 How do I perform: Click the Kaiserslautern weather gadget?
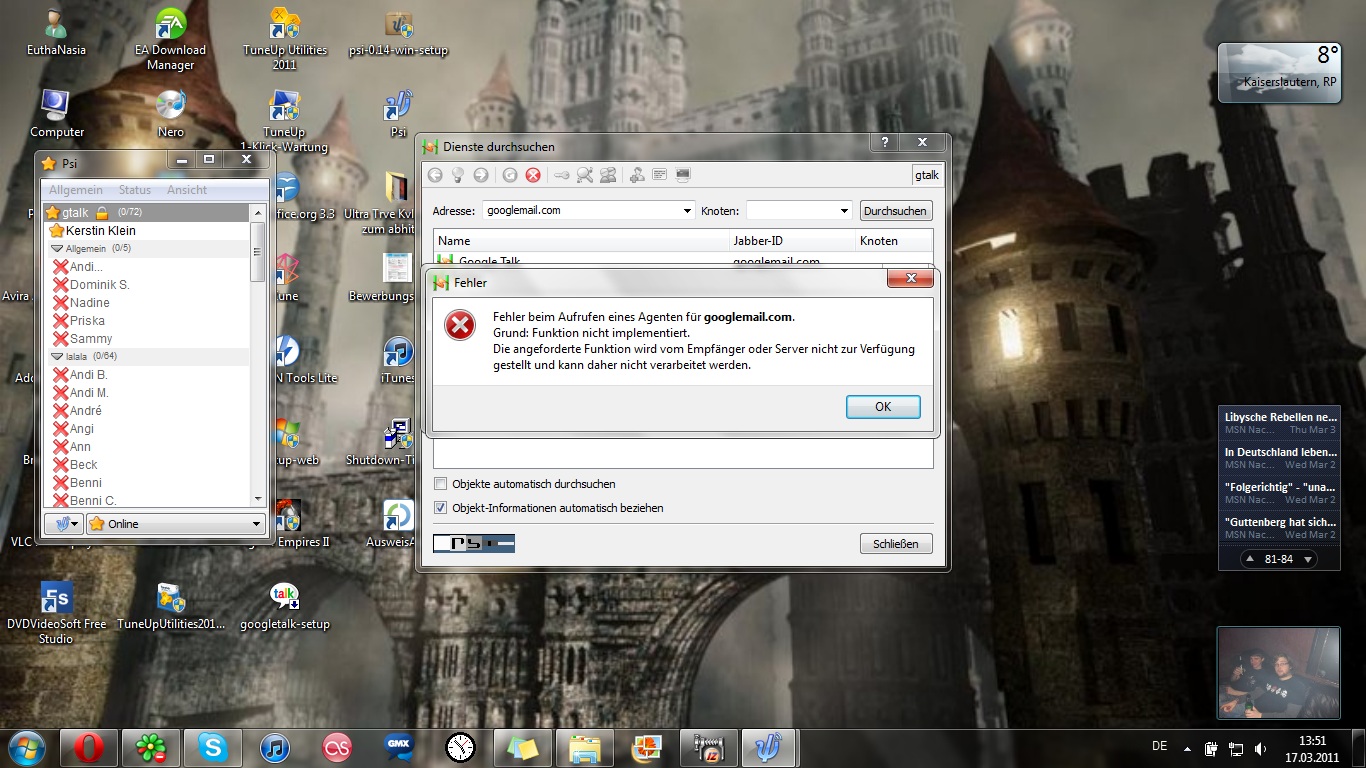pyautogui.click(x=1279, y=73)
